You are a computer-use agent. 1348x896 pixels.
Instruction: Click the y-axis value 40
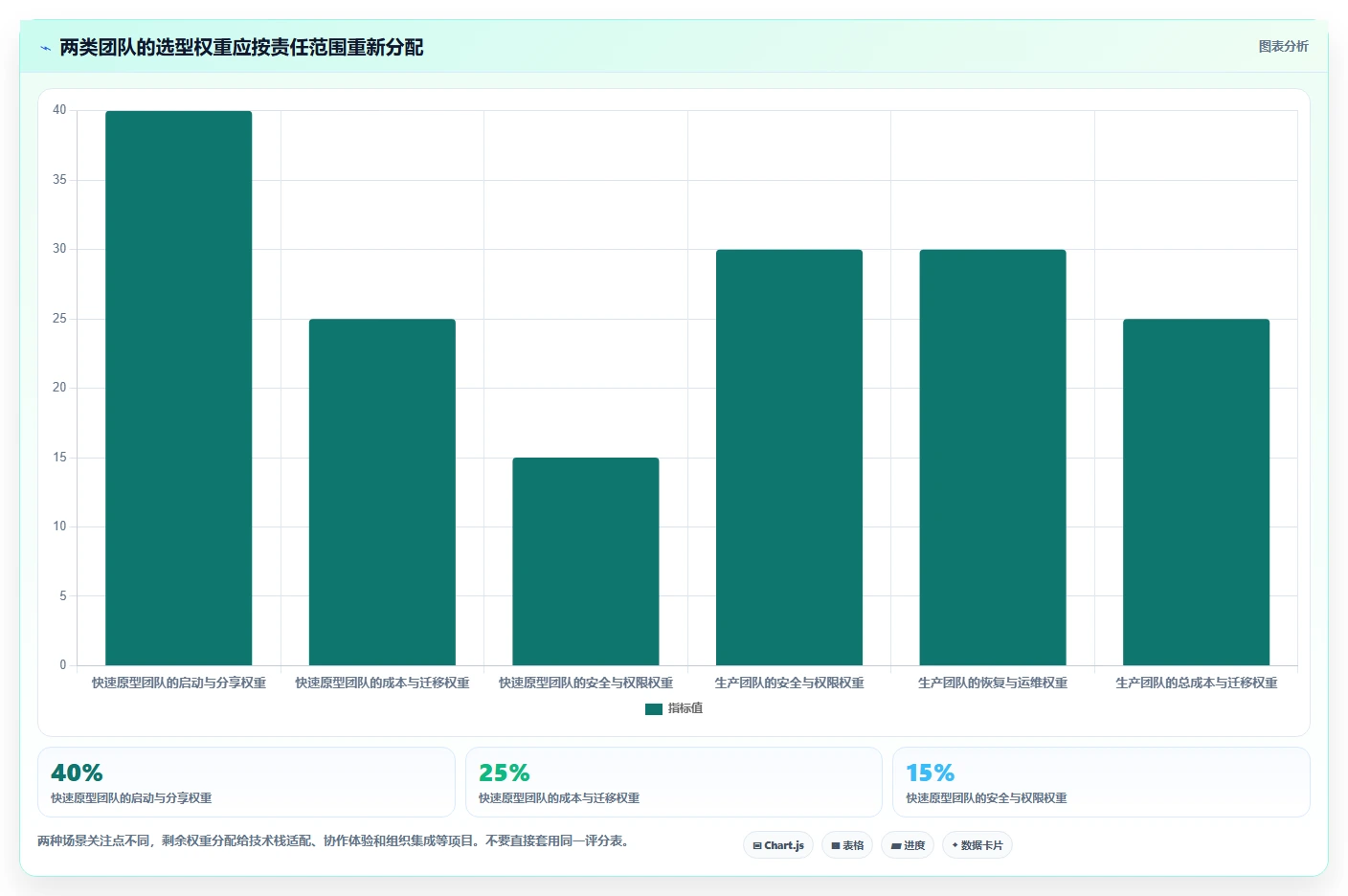pyautogui.click(x=59, y=110)
